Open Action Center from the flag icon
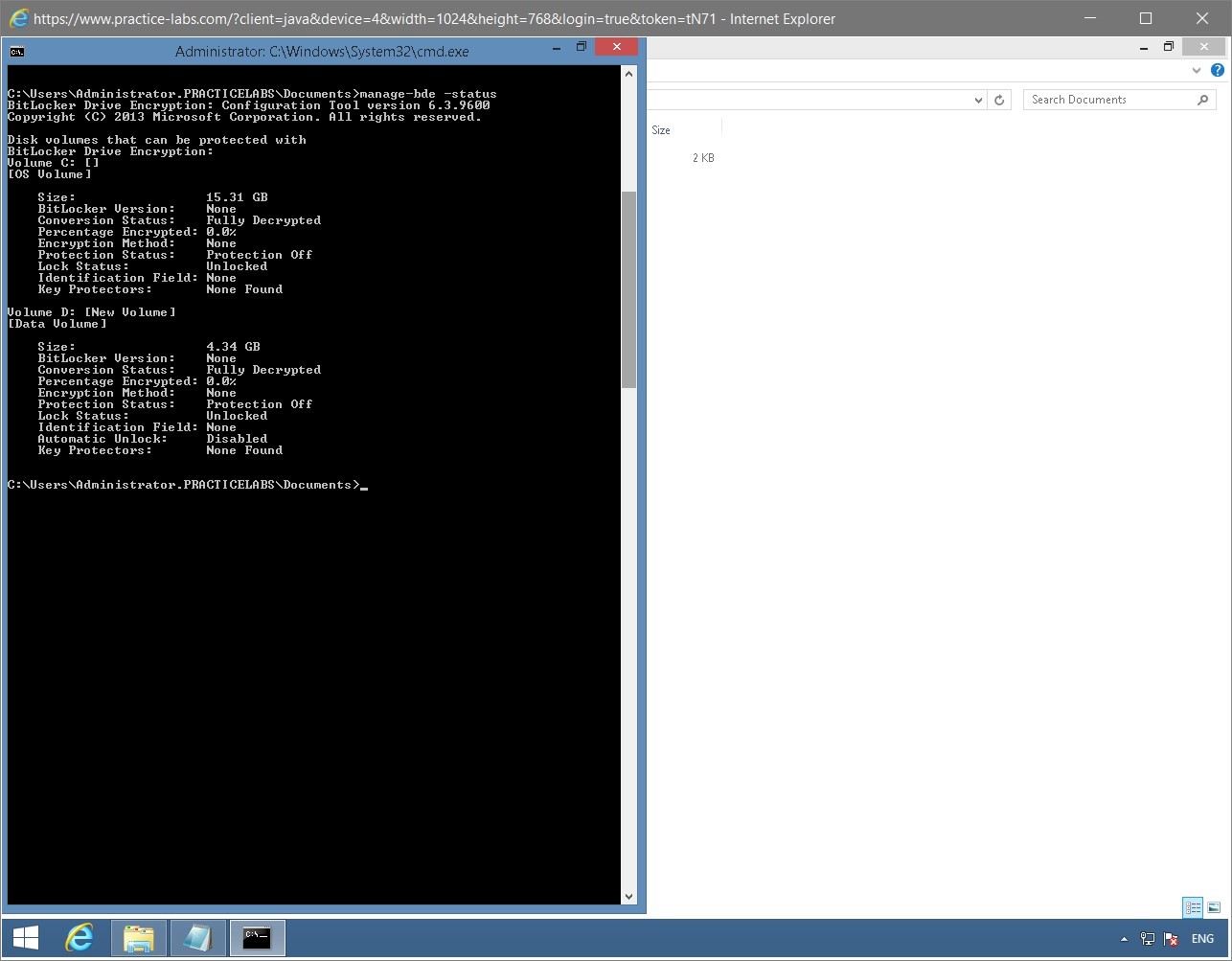Viewport: 1232px width, 961px height. click(1171, 939)
